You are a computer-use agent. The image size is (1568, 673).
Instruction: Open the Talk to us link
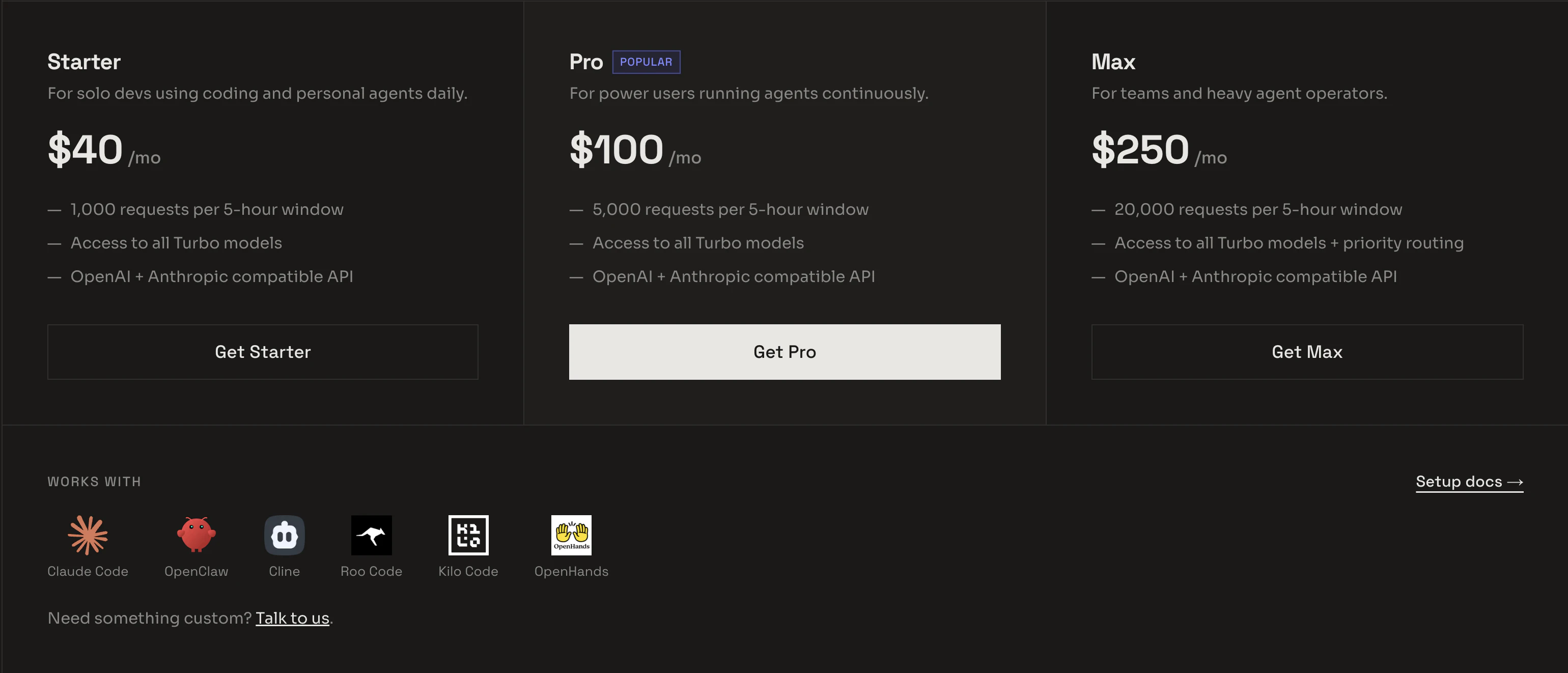coord(293,618)
